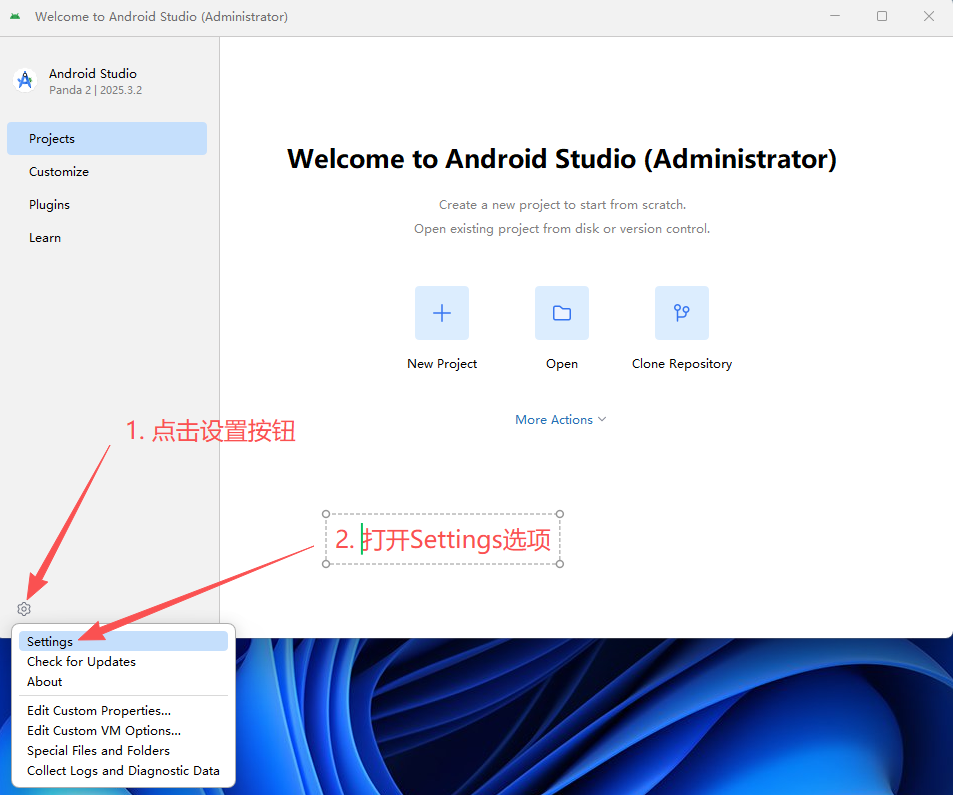Select the Projects tab
Image resolution: width=953 pixels, height=795 pixels.
click(x=107, y=139)
